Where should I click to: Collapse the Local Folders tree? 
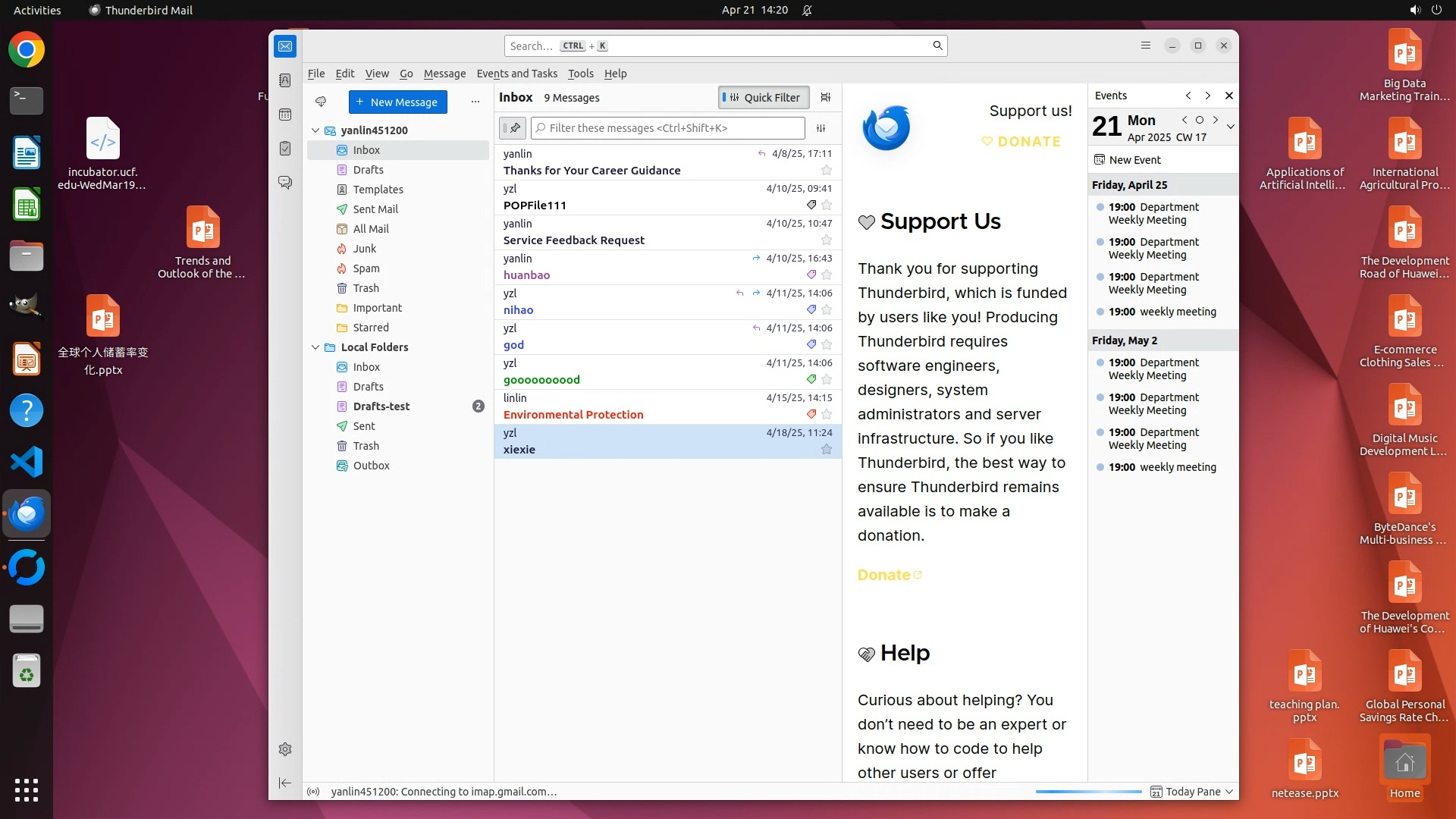pos(315,347)
